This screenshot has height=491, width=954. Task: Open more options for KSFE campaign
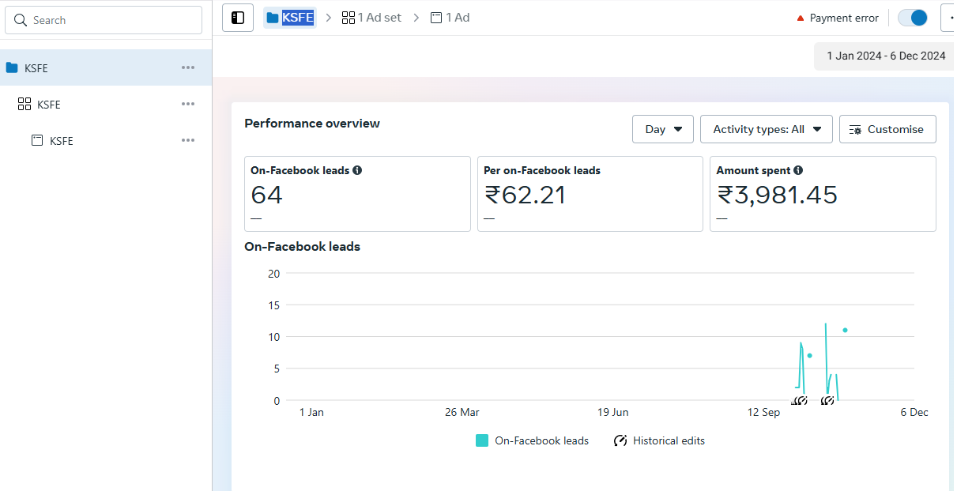click(x=188, y=68)
